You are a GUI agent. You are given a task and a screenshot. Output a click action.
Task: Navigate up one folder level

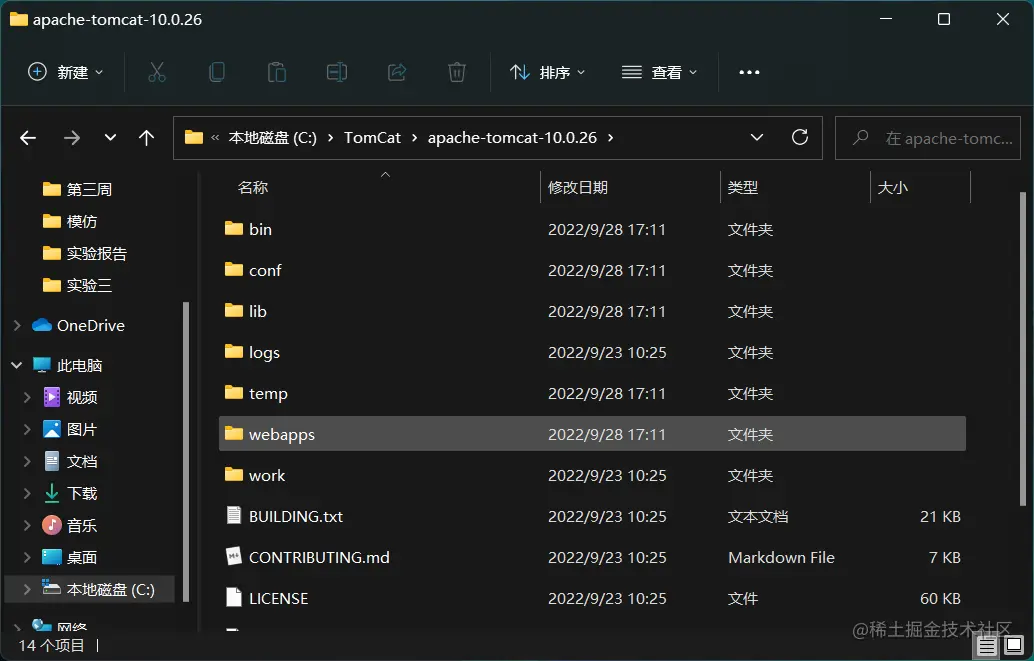[146, 138]
